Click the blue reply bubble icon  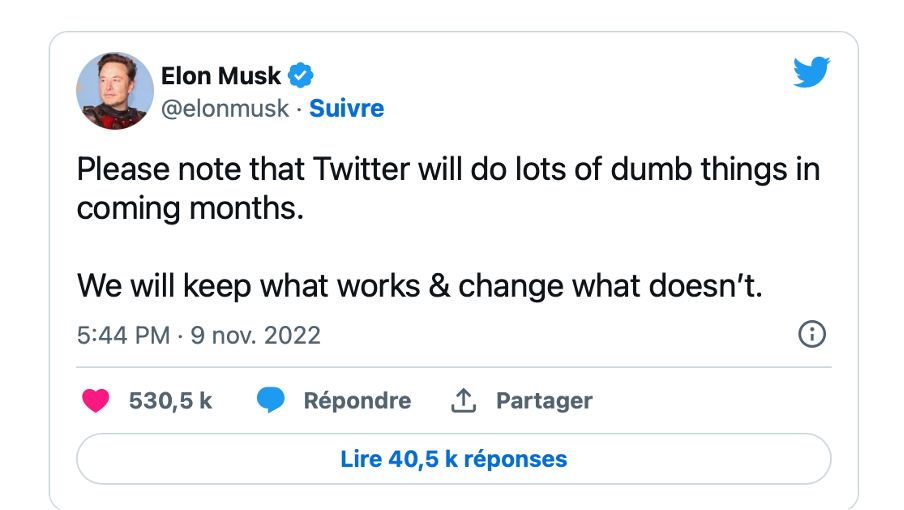click(x=271, y=401)
